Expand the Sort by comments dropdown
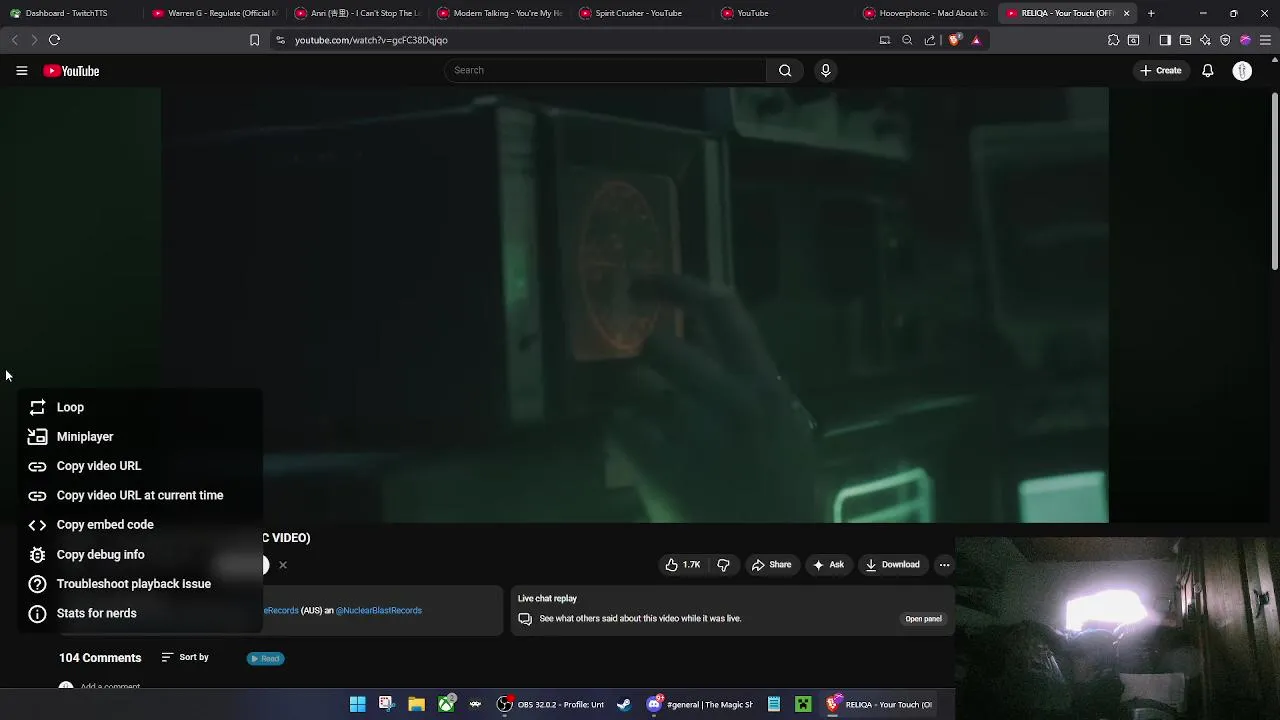 tap(185, 658)
